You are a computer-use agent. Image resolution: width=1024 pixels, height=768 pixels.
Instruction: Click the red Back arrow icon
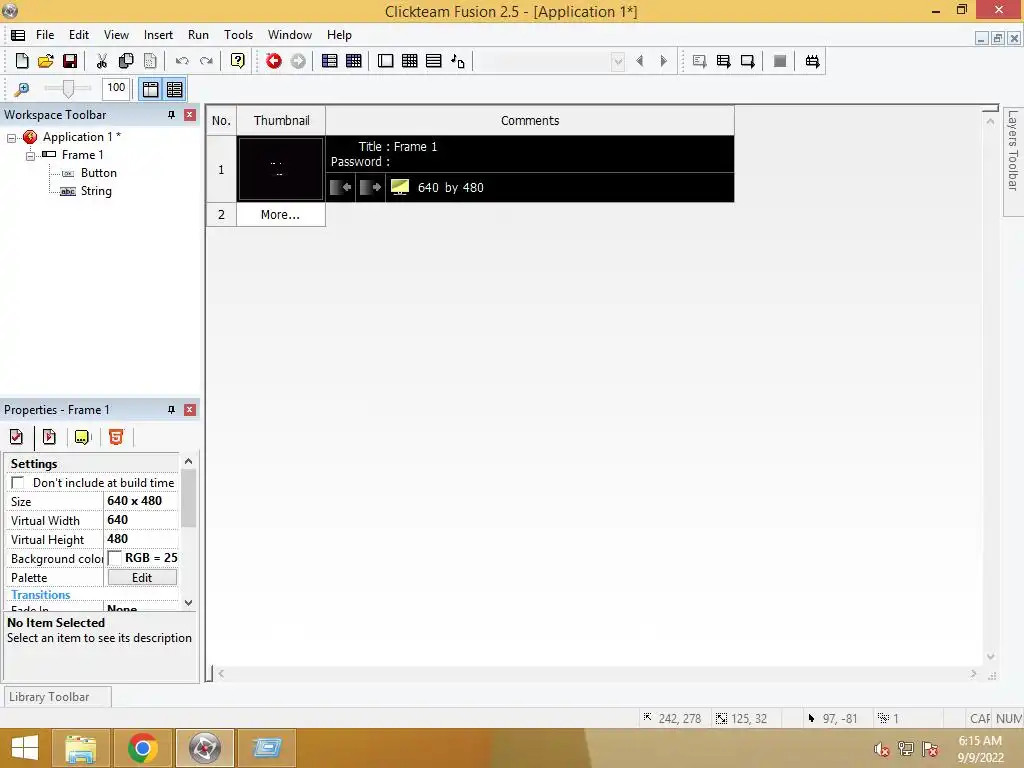pyautogui.click(x=274, y=61)
